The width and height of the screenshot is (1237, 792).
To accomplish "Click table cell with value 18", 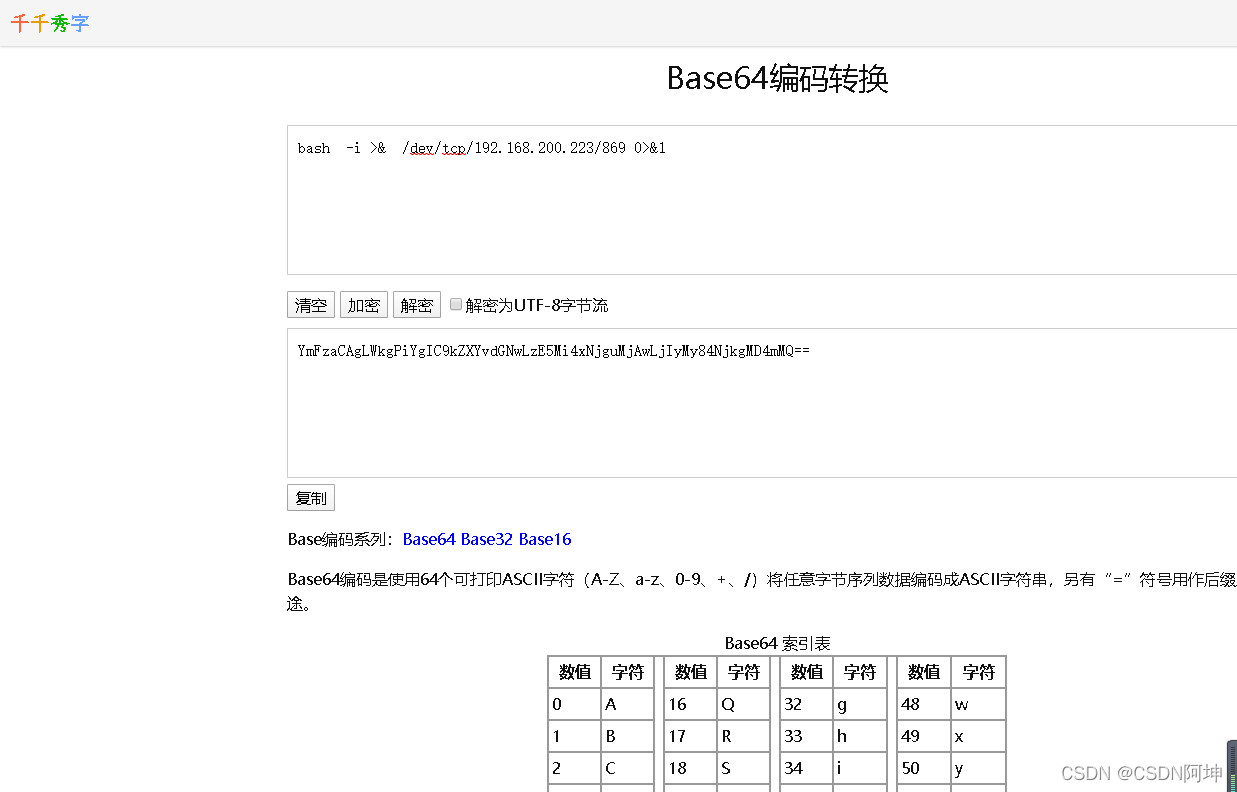I will click(x=690, y=768).
